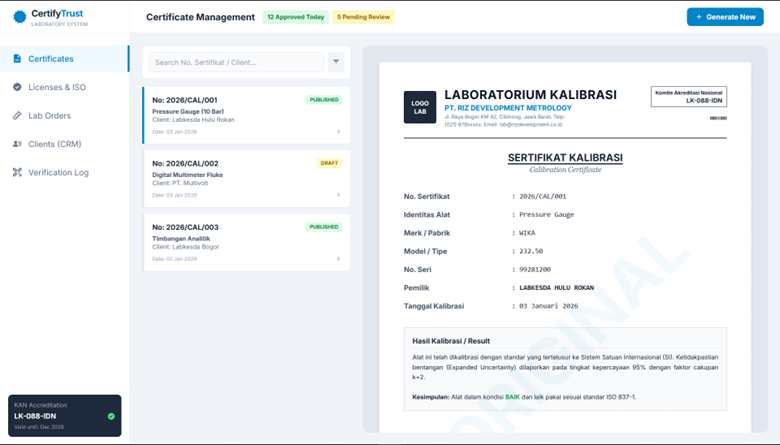Click the Licenses & ISO badge icon
This screenshot has height=445, width=780.
click(x=17, y=87)
